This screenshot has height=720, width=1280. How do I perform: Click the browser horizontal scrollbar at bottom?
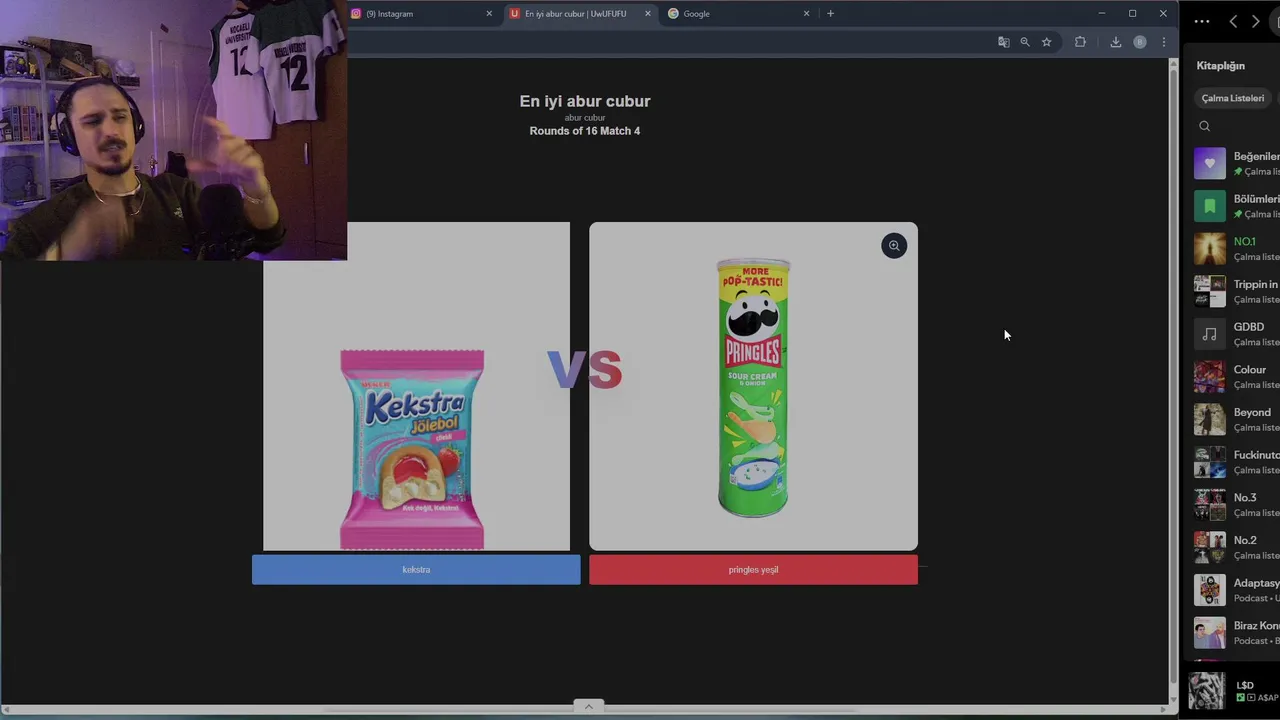coord(585,710)
